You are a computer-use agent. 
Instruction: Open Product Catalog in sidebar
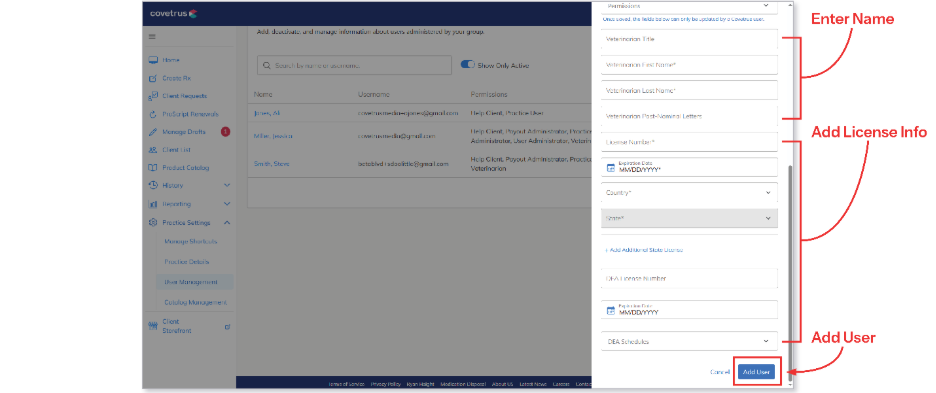coord(186,168)
